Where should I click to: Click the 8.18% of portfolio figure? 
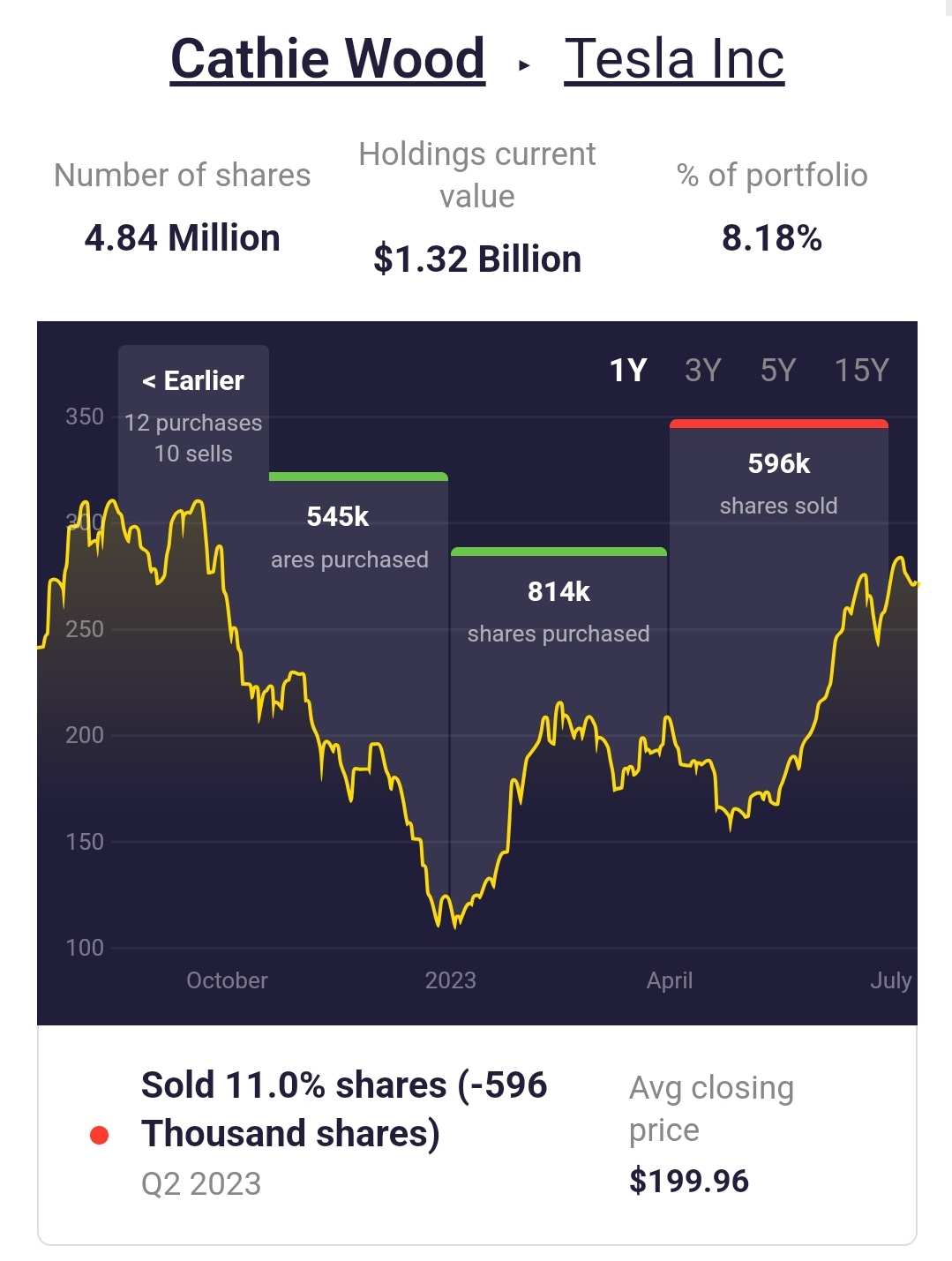(x=772, y=238)
